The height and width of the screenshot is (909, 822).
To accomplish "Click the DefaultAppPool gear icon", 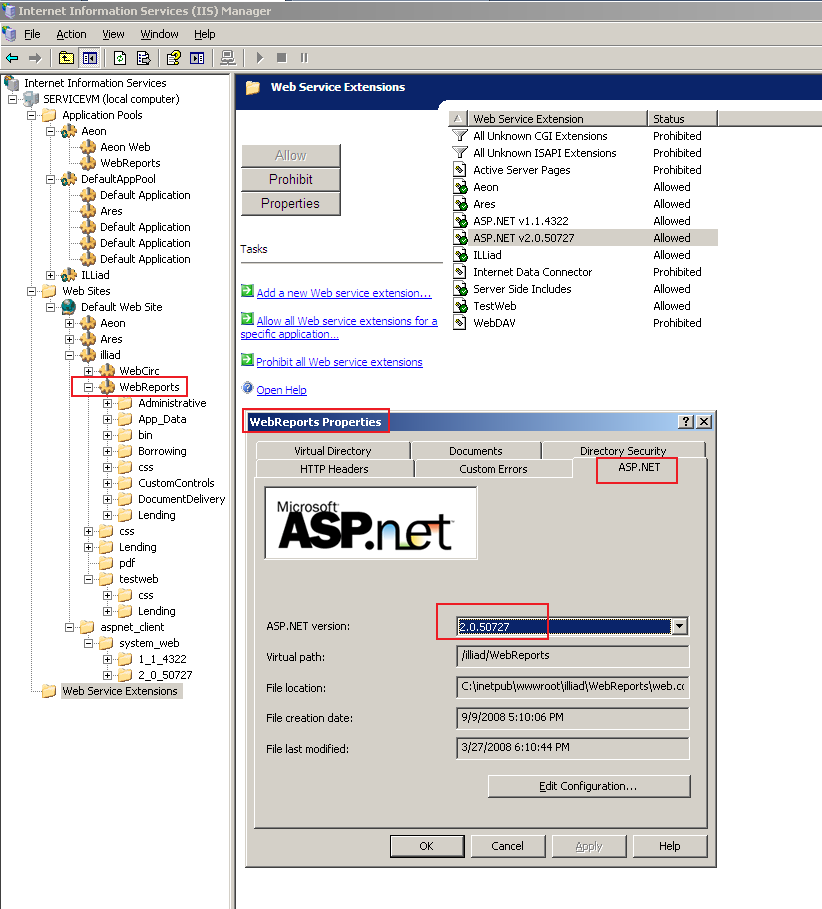I will [69, 179].
